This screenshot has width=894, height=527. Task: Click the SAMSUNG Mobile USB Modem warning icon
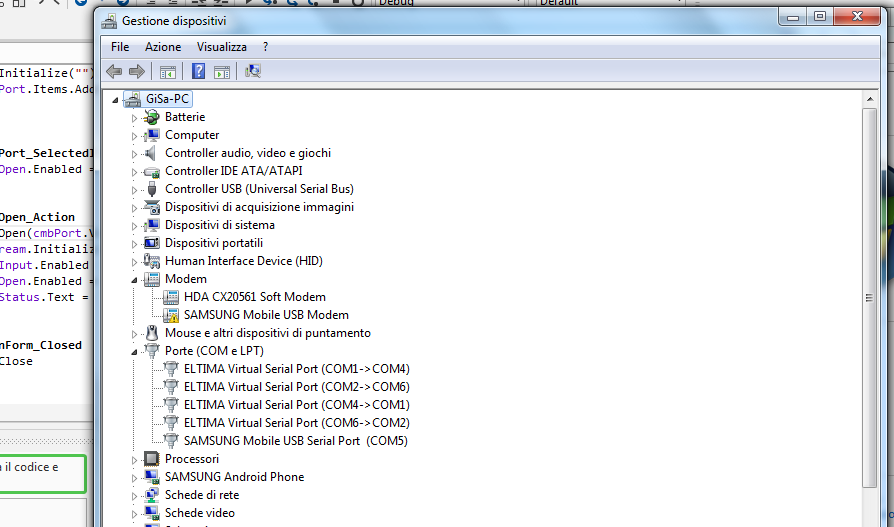170,315
